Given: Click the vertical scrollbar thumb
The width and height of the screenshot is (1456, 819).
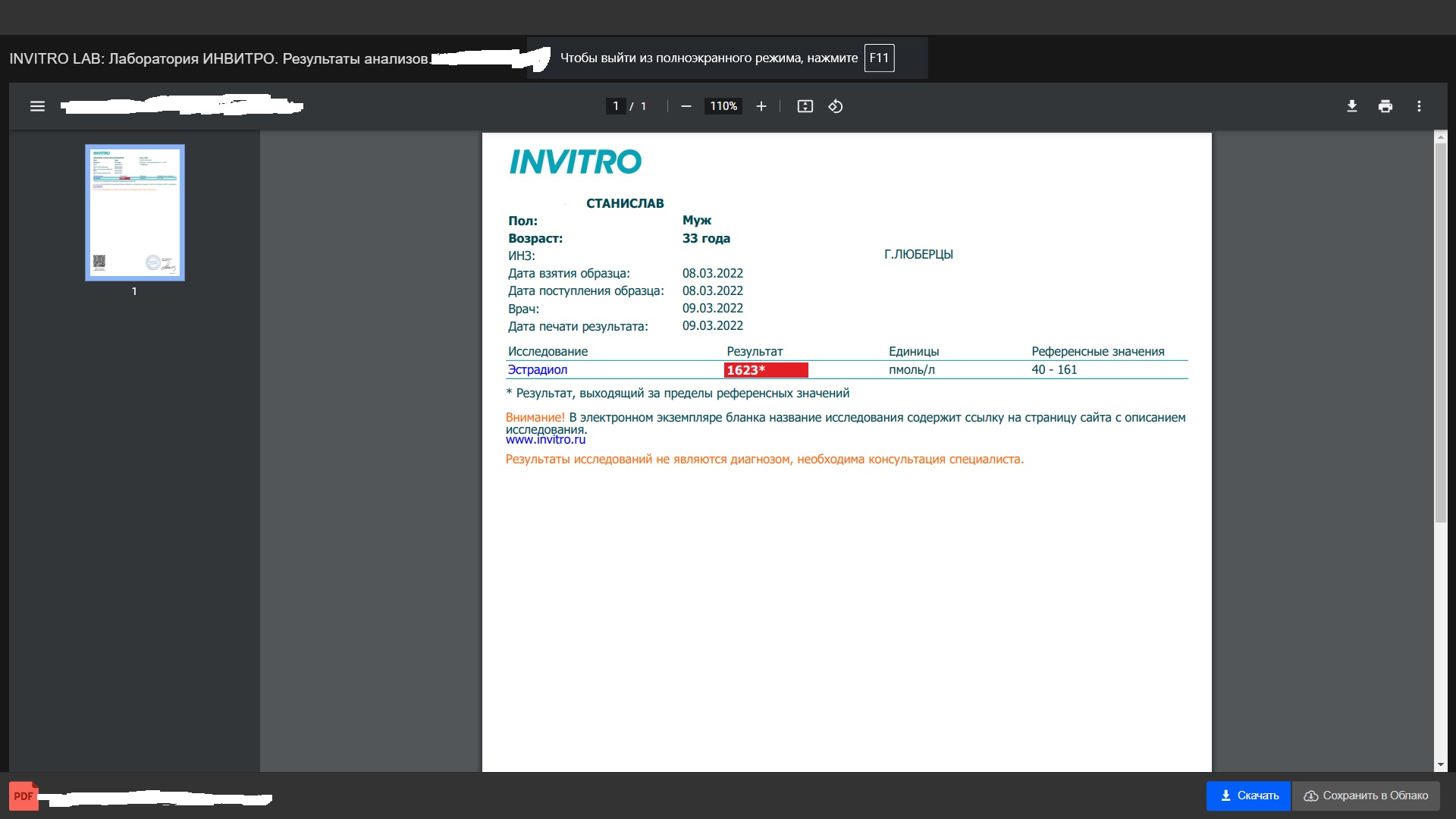Looking at the screenshot, I should 1440,332.
